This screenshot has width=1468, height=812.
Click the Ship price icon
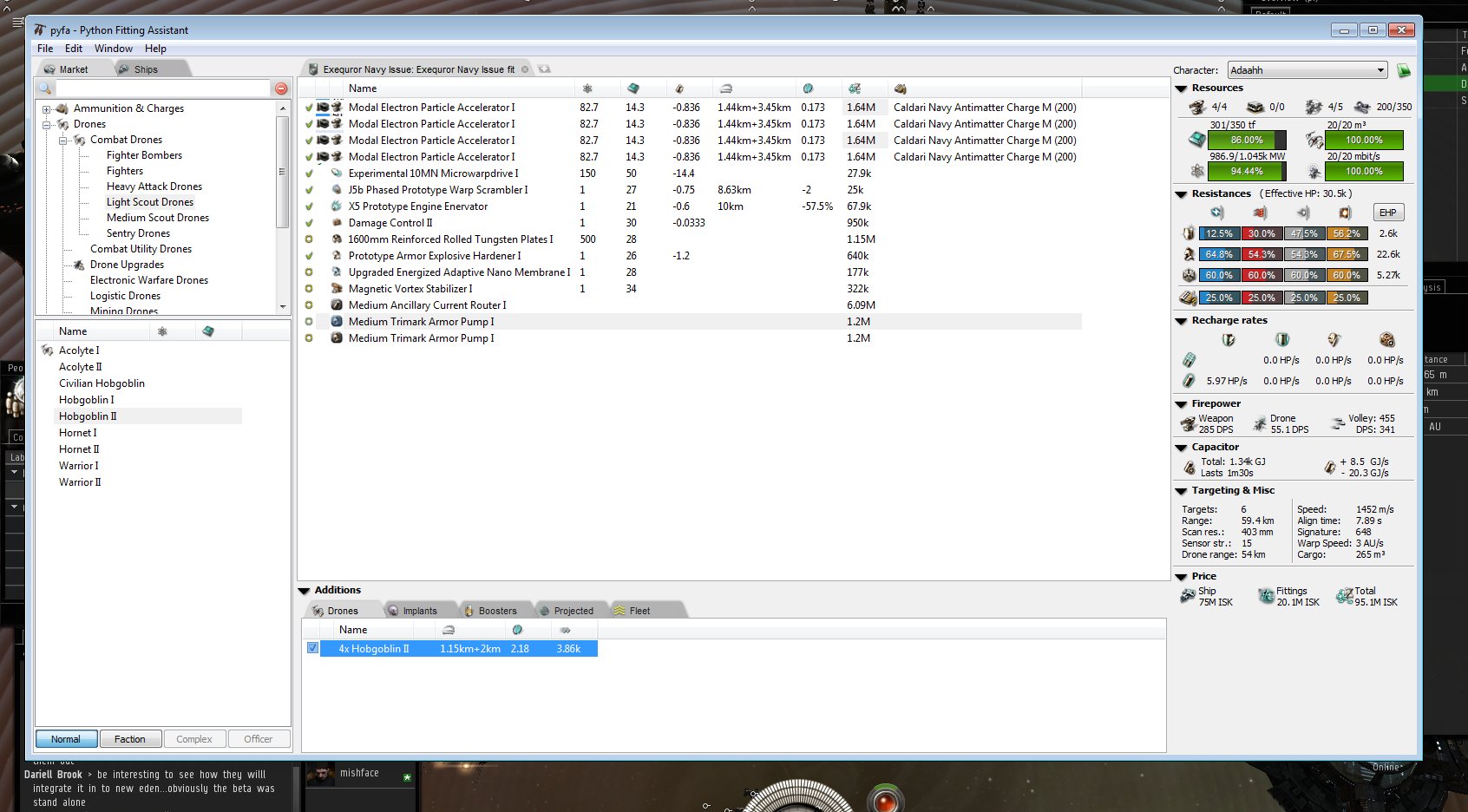(x=1188, y=596)
